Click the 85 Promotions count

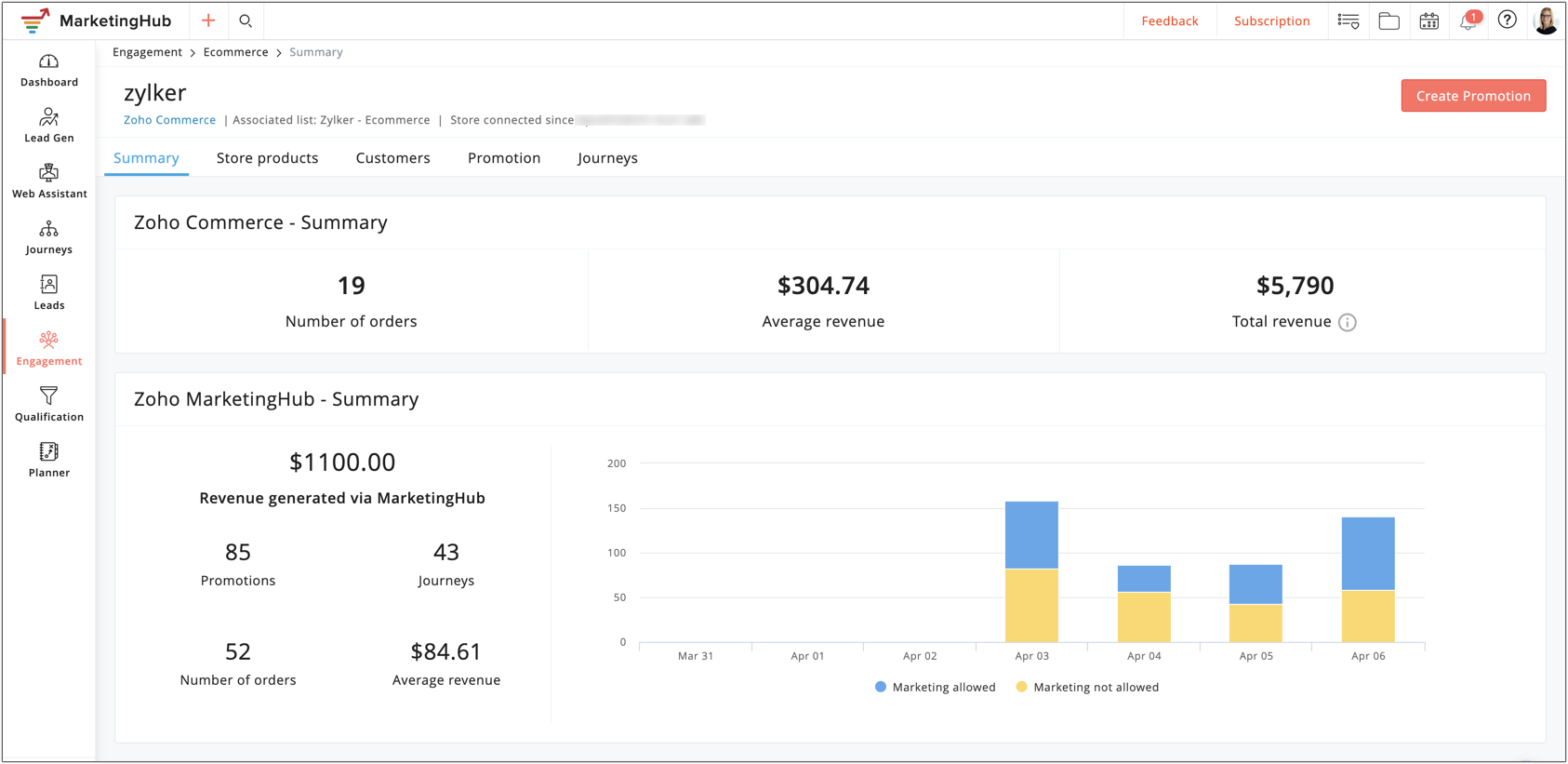coord(238,553)
